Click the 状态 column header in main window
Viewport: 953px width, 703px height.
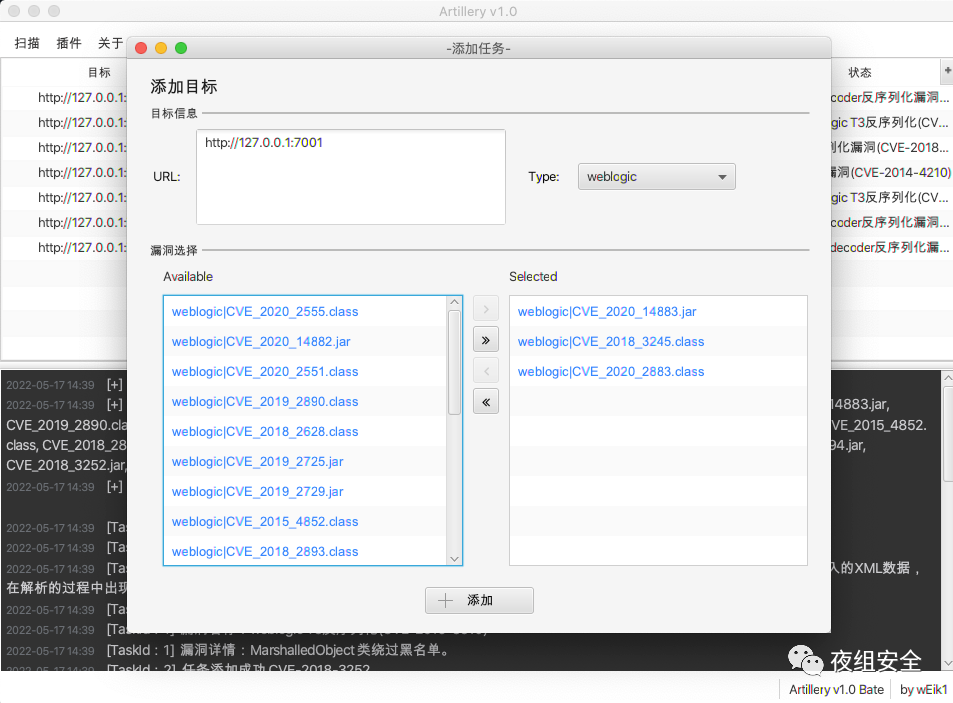(859, 72)
